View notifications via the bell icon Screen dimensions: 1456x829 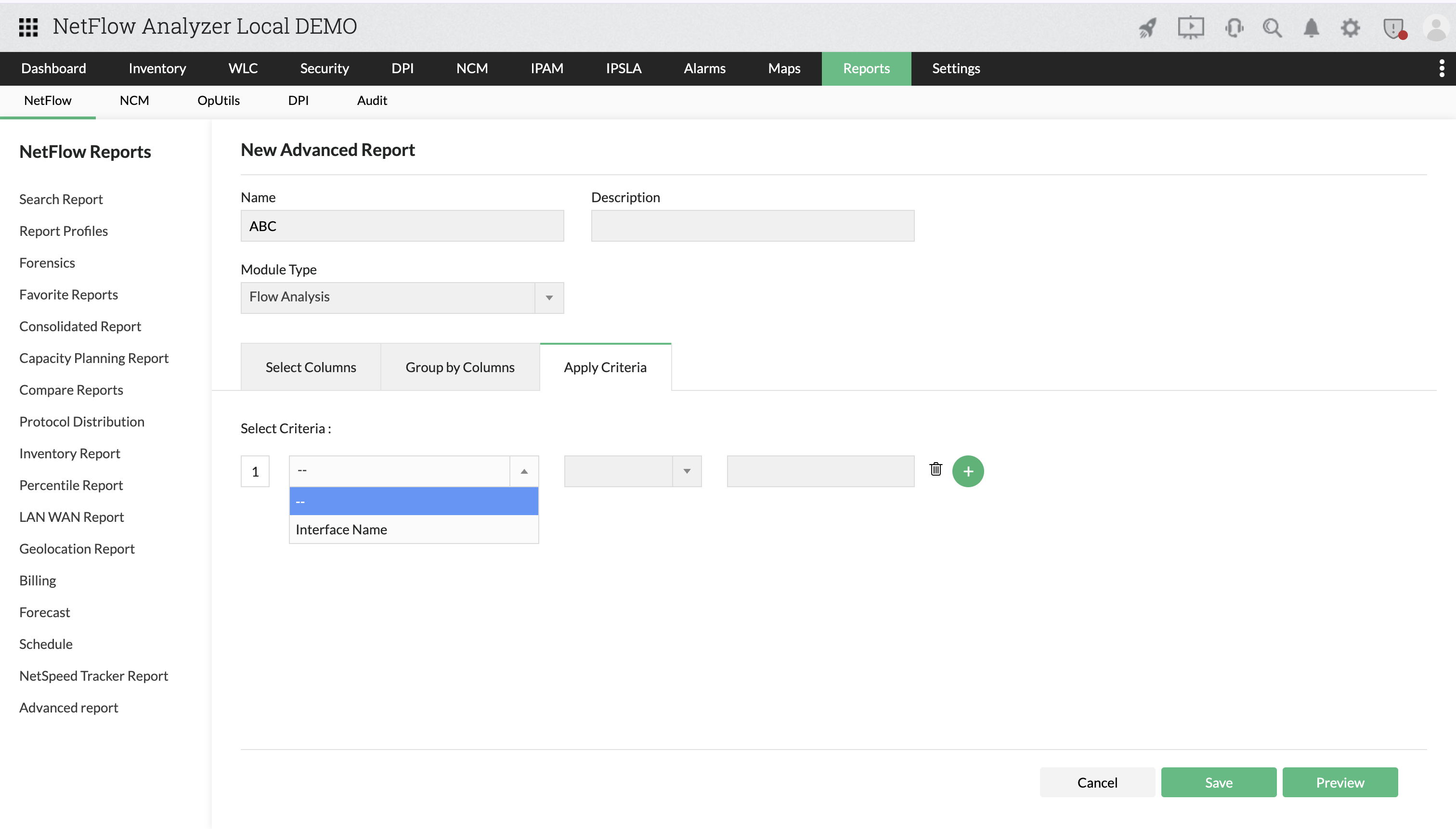(1311, 27)
